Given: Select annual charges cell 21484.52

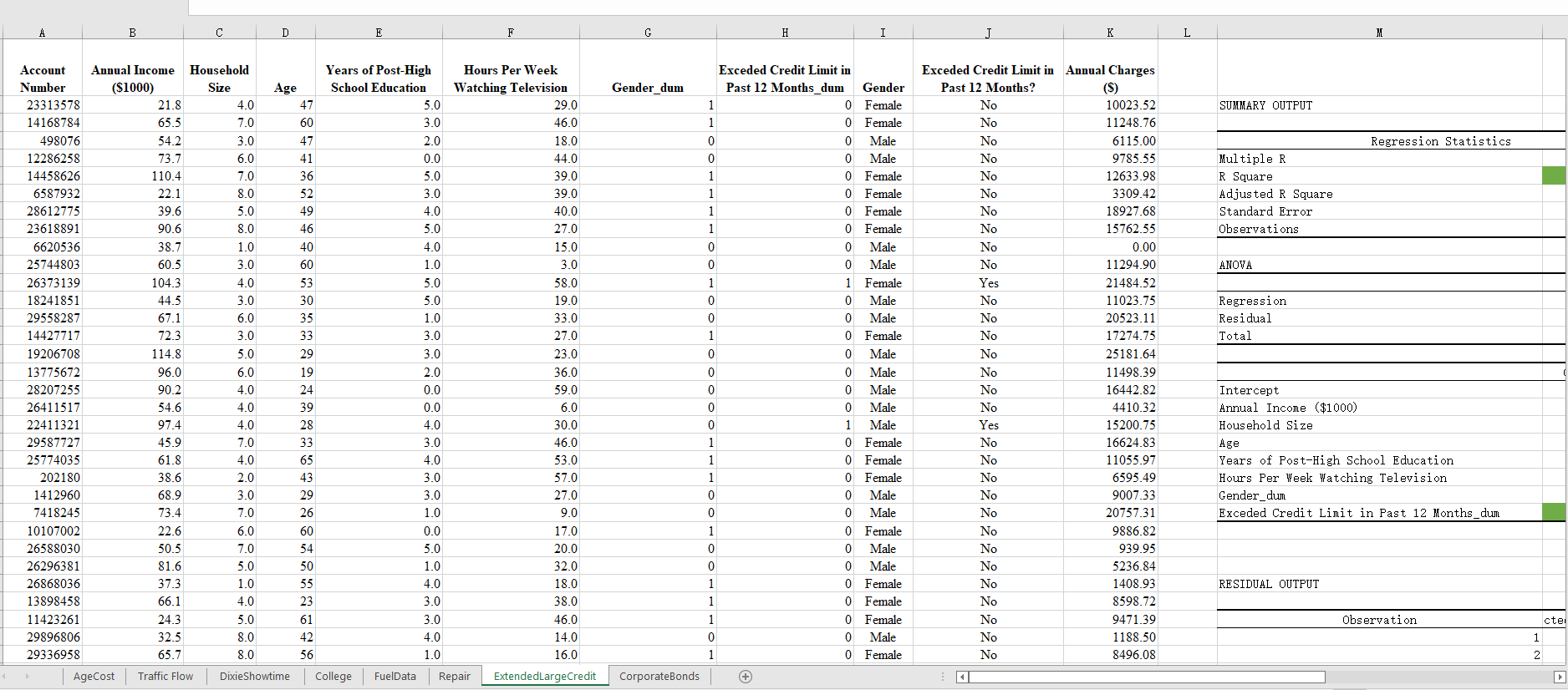Looking at the screenshot, I should (x=1110, y=283).
